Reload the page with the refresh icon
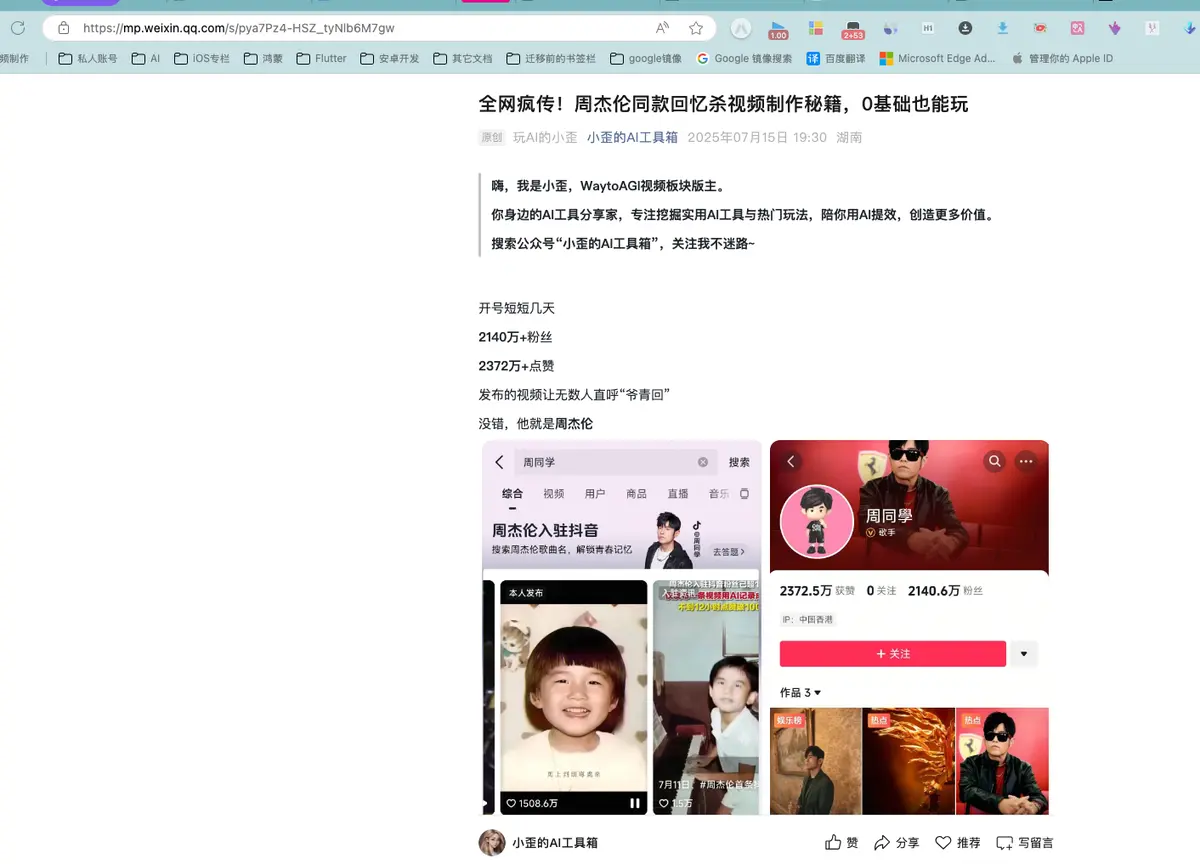 pyautogui.click(x=18, y=28)
